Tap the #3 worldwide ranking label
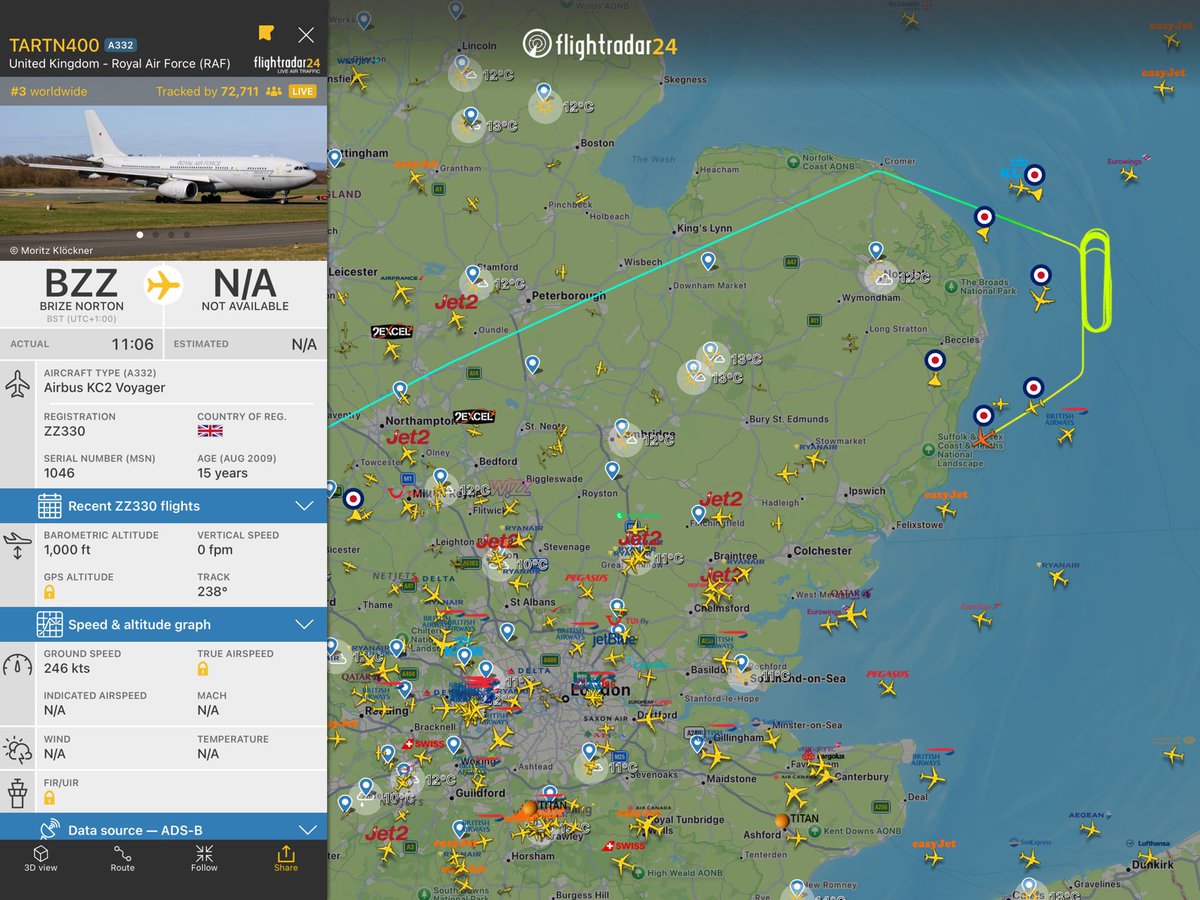The width and height of the screenshot is (1200, 900). pyautogui.click(x=49, y=91)
